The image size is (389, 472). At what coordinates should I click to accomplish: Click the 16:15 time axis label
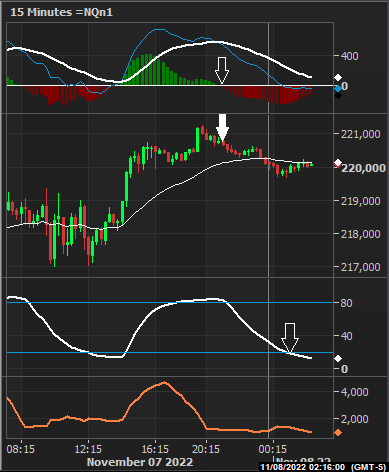point(155,449)
